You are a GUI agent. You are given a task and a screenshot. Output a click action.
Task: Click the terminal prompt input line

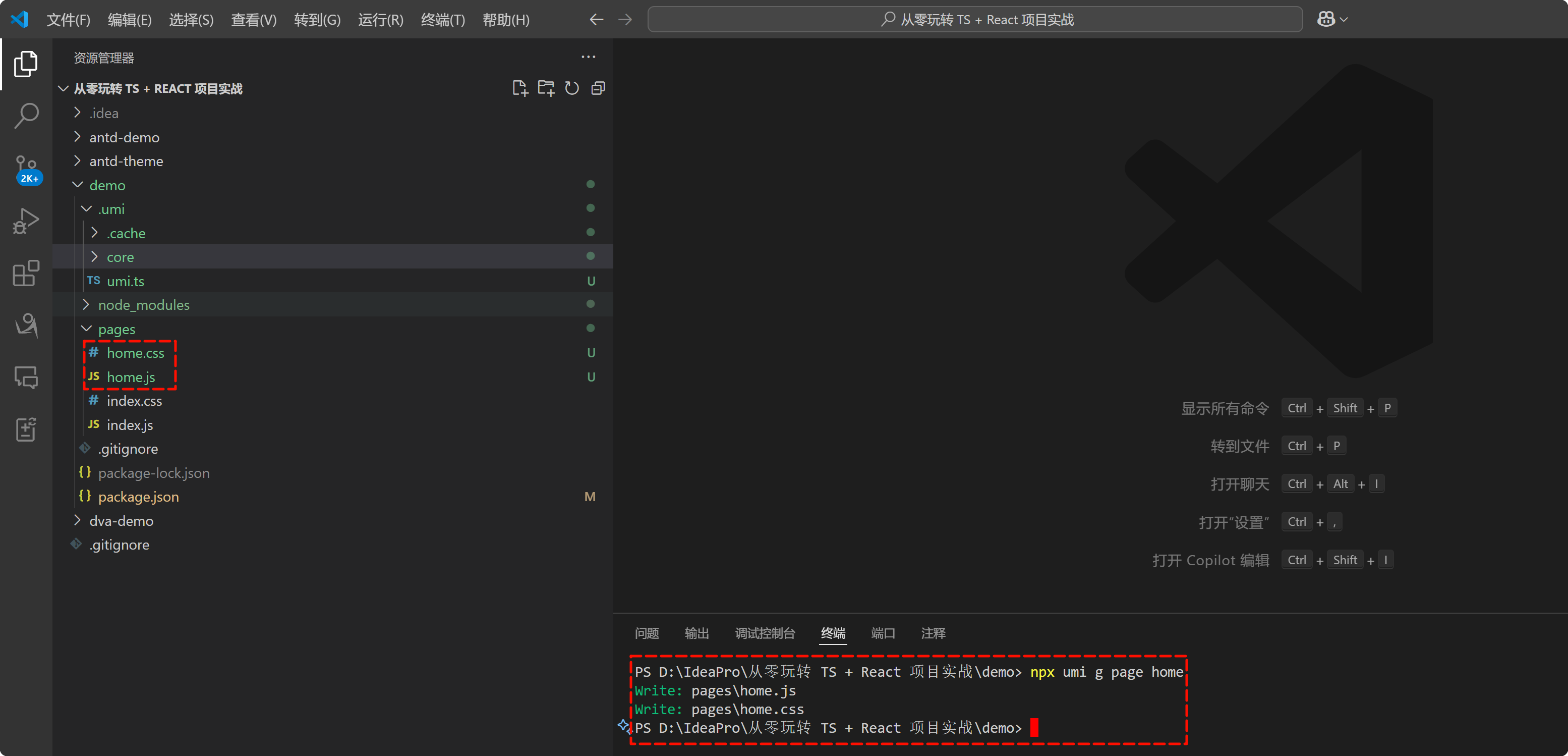pos(836,727)
